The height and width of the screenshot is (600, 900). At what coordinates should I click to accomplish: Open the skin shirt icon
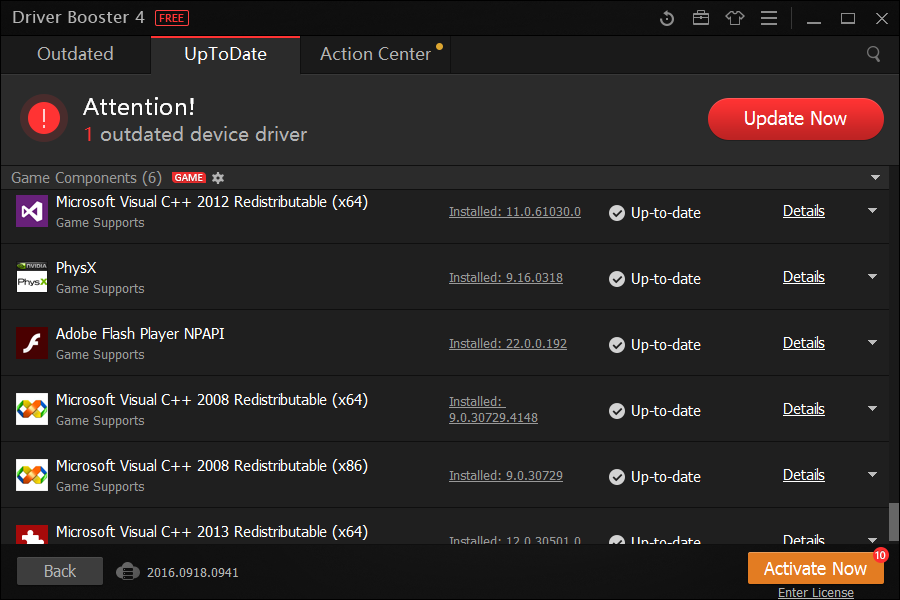735,18
